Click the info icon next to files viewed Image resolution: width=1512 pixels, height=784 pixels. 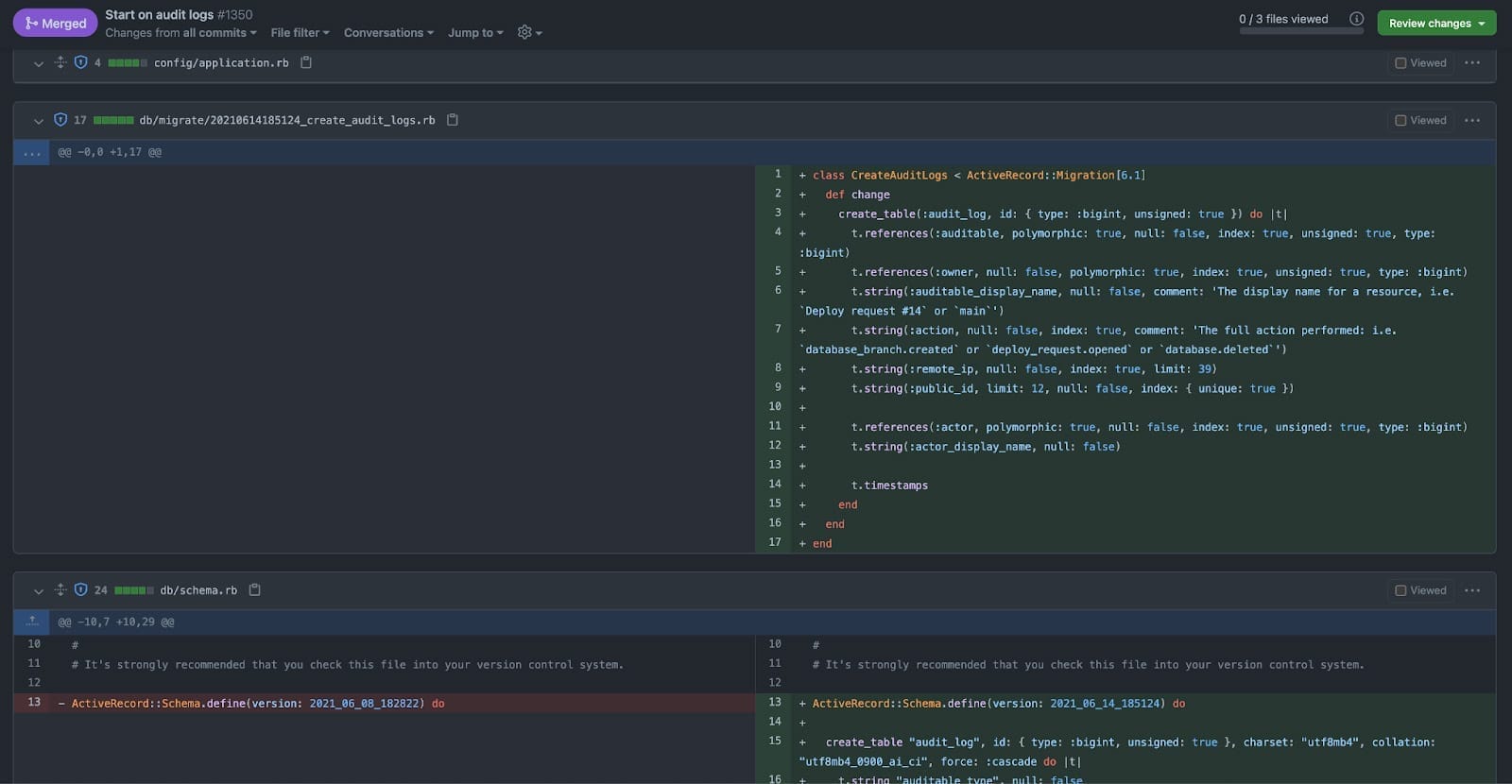(x=1356, y=19)
